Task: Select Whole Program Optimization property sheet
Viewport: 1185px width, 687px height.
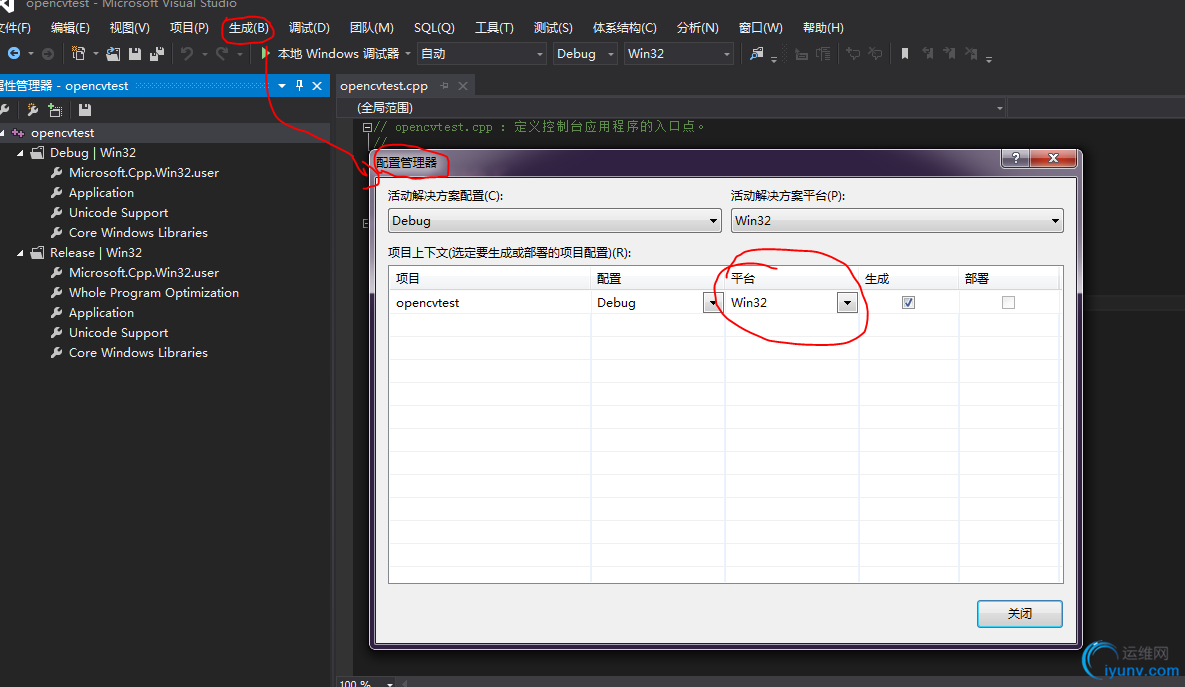Action: click(153, 293)
